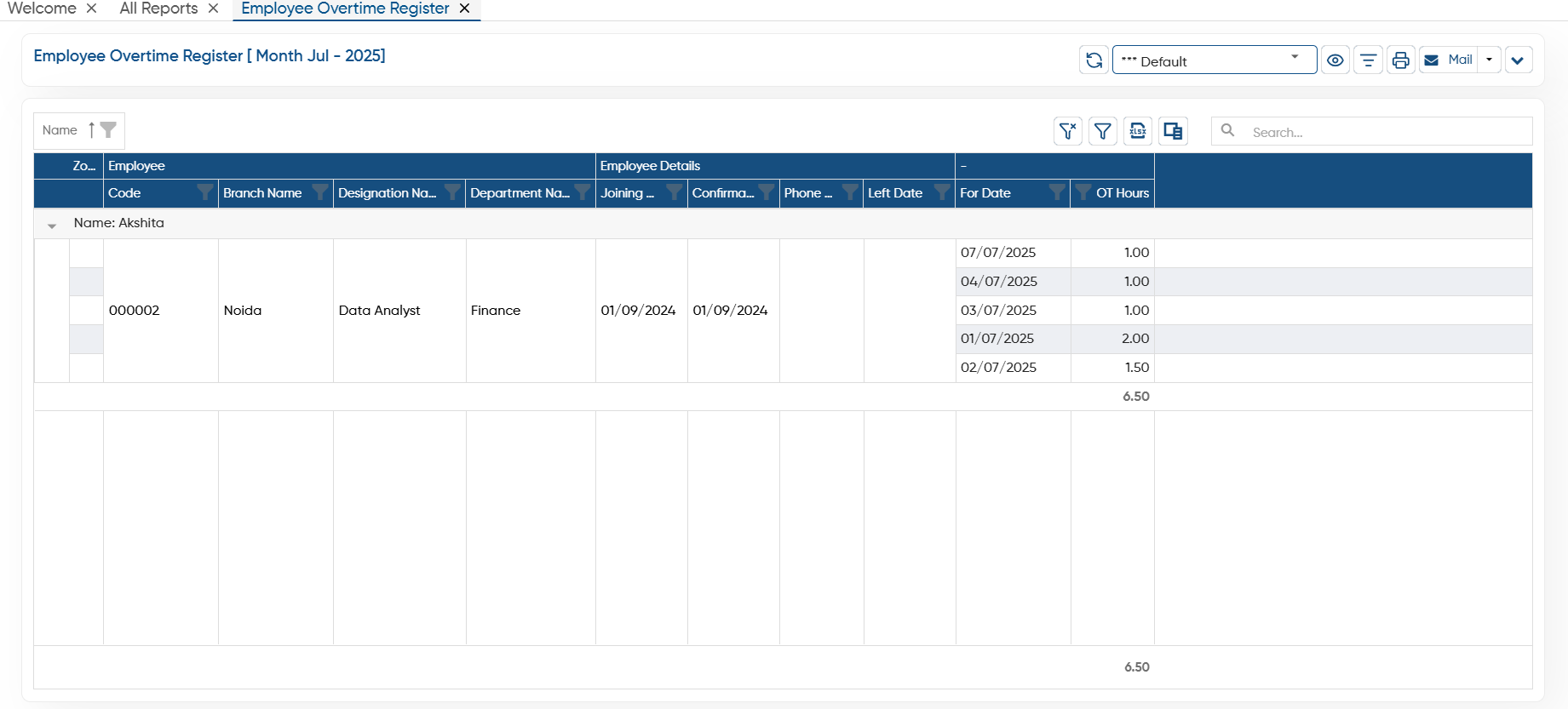Close the Employee Overtime Register tab
This screenshot has height=709, width=1568.
click(x=464, y=9)
